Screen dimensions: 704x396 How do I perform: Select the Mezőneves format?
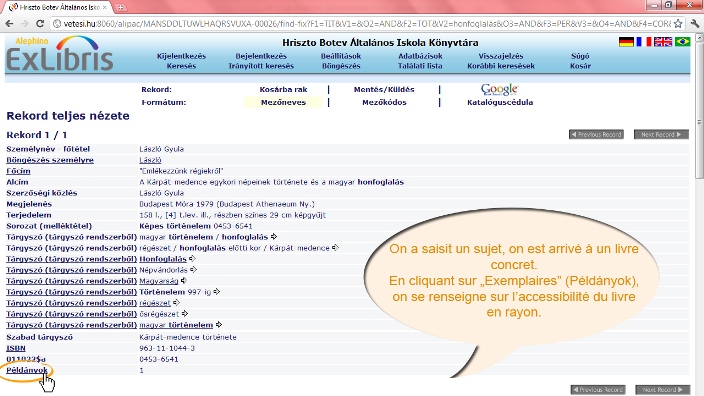(x=283, y=102)
